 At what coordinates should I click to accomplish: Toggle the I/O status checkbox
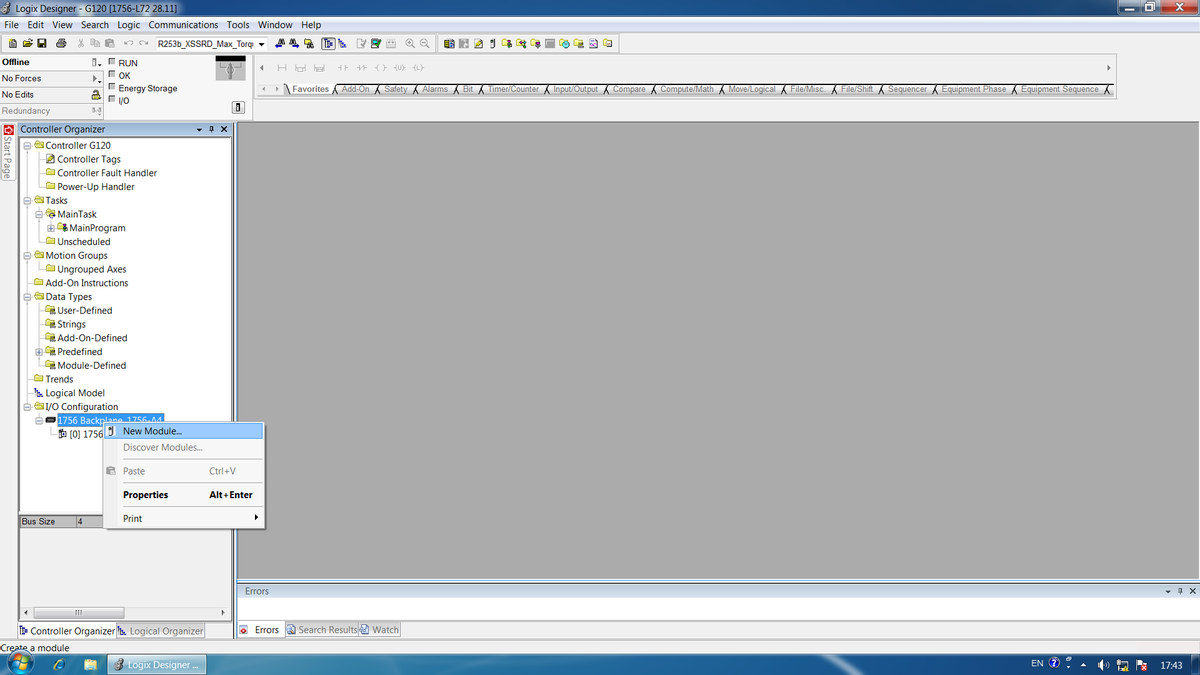112,100
